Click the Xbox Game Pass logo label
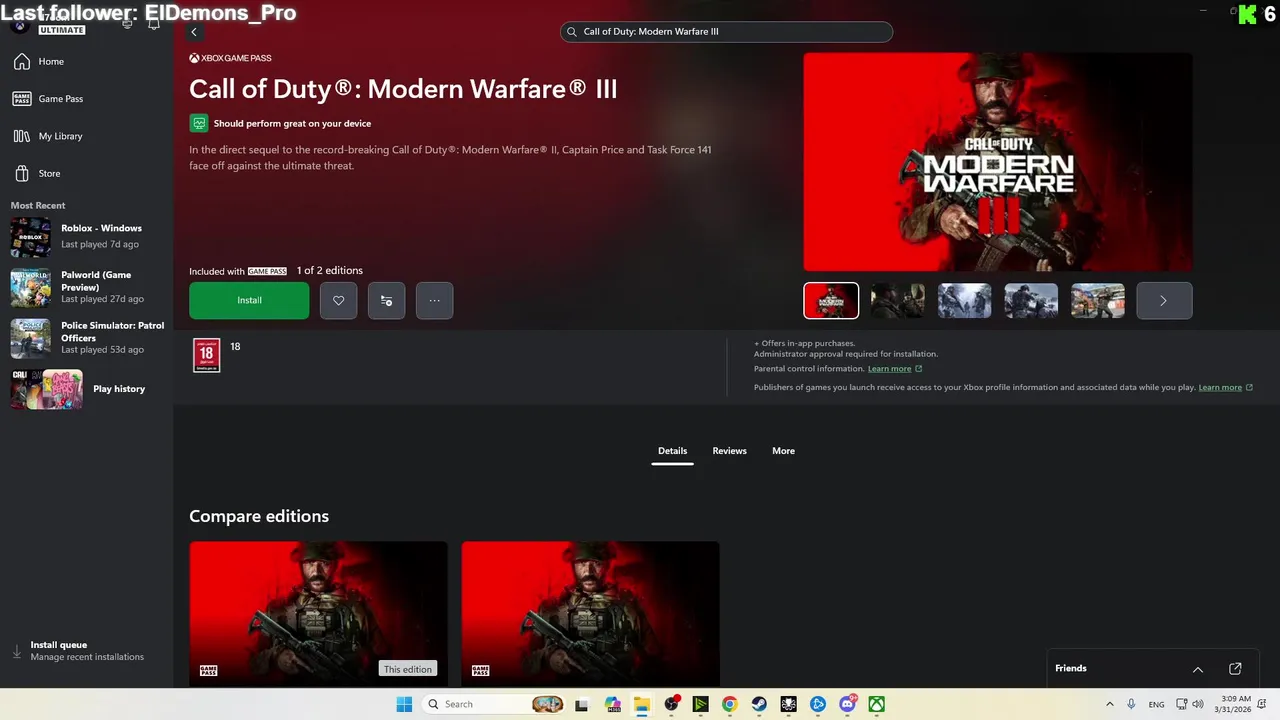Screen dimensions: 1280x720 pyautogui.click(x=230, y=58)
